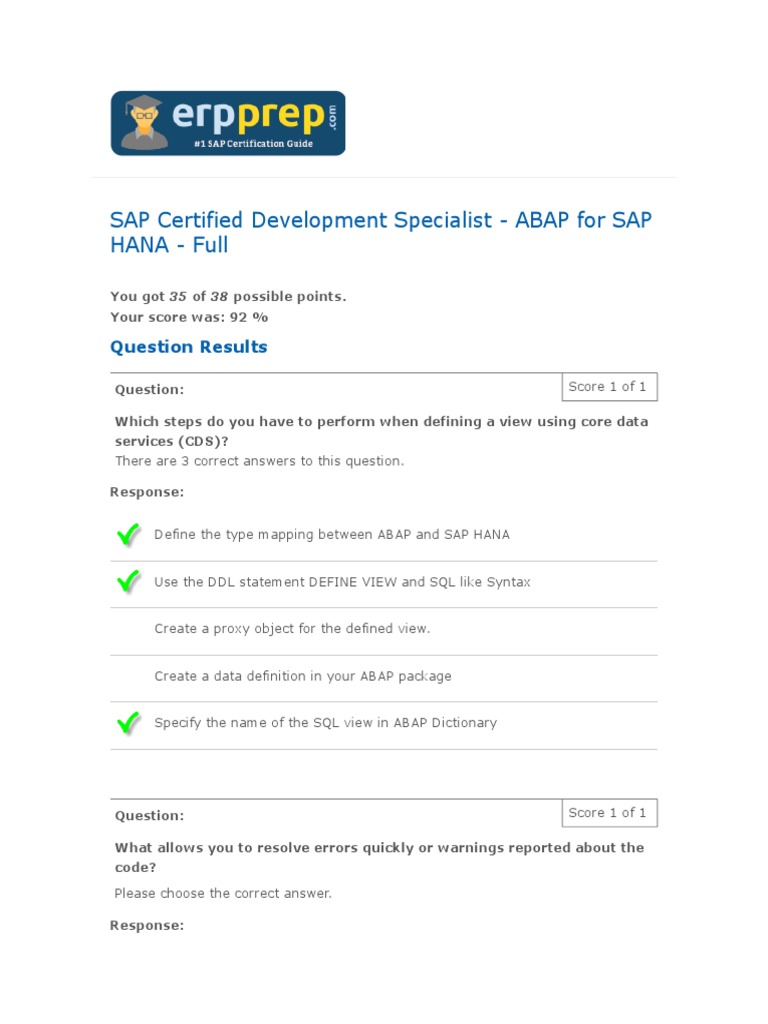Click green checkmark beside DDL statement answer
The height and width of the screenshot is (1024, 768).
(128, 582)
